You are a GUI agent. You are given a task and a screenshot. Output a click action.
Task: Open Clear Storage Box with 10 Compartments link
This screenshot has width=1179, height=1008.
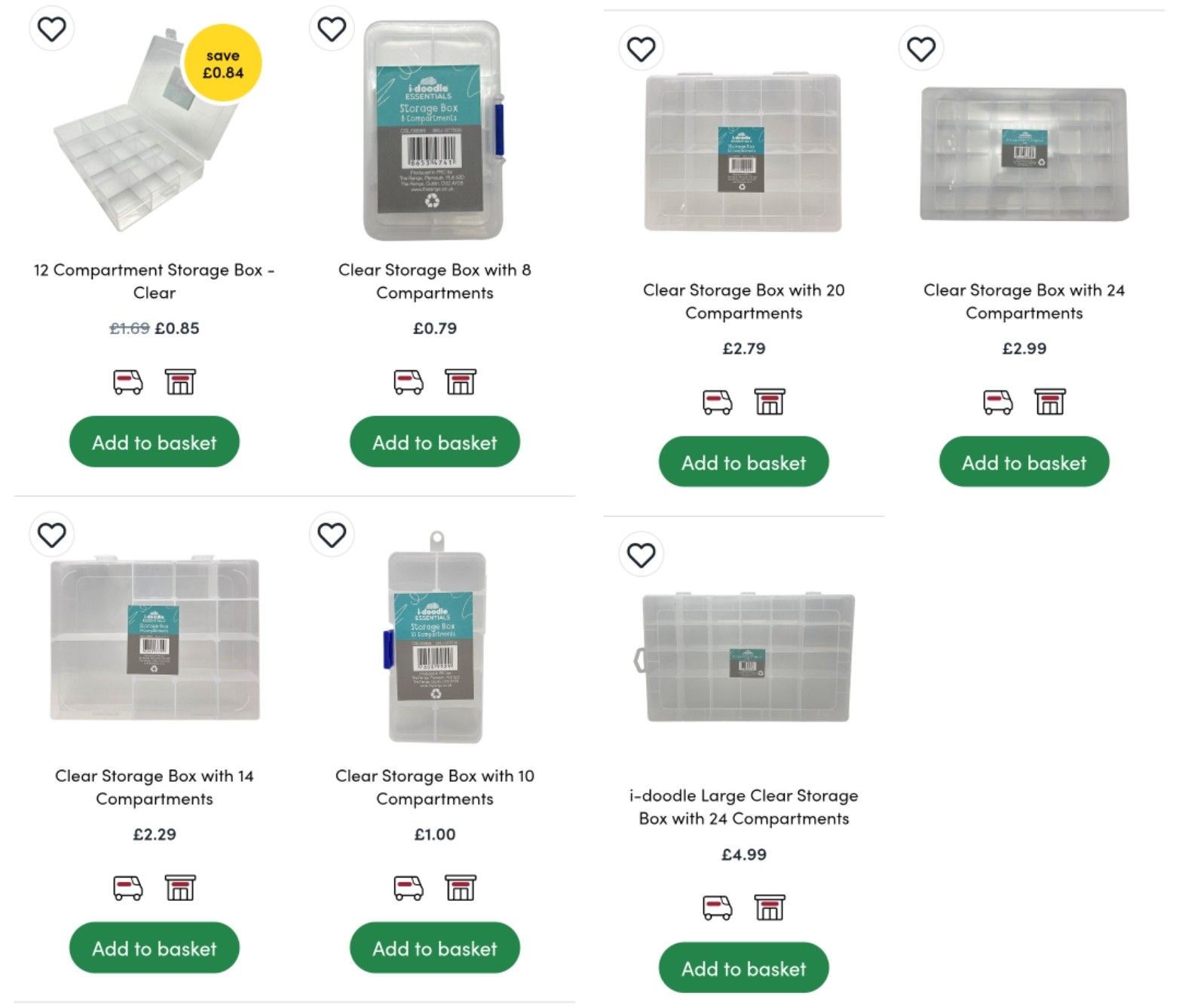pyautogui.click(x=435, y=787)
